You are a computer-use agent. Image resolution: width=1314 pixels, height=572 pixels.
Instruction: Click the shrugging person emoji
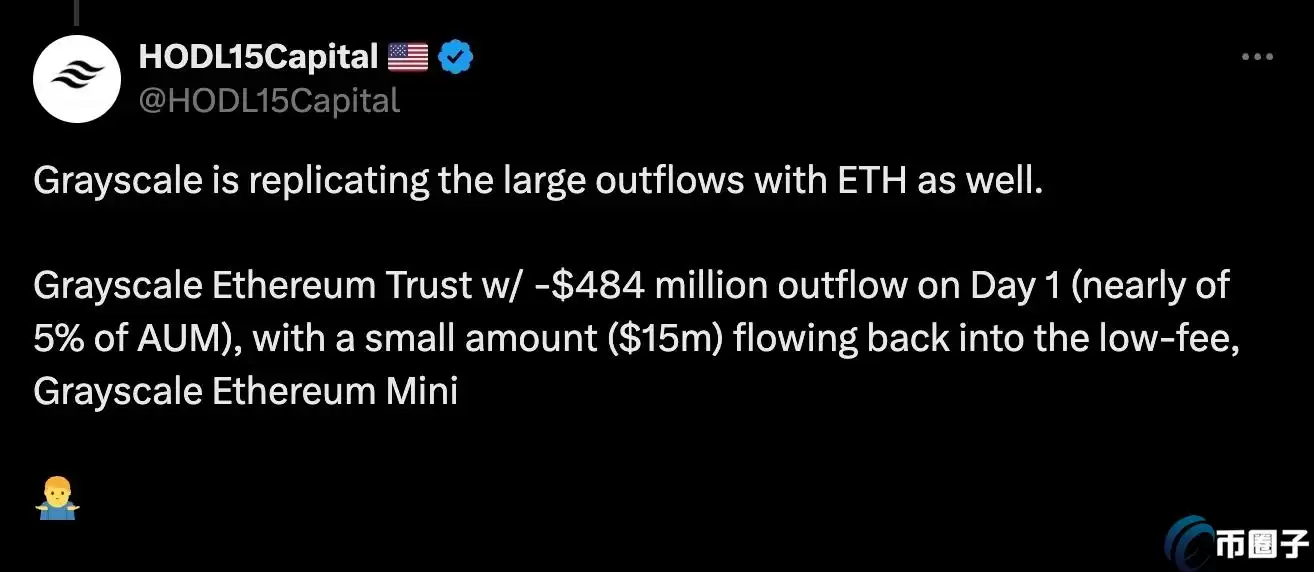click(x=56, y=497)
